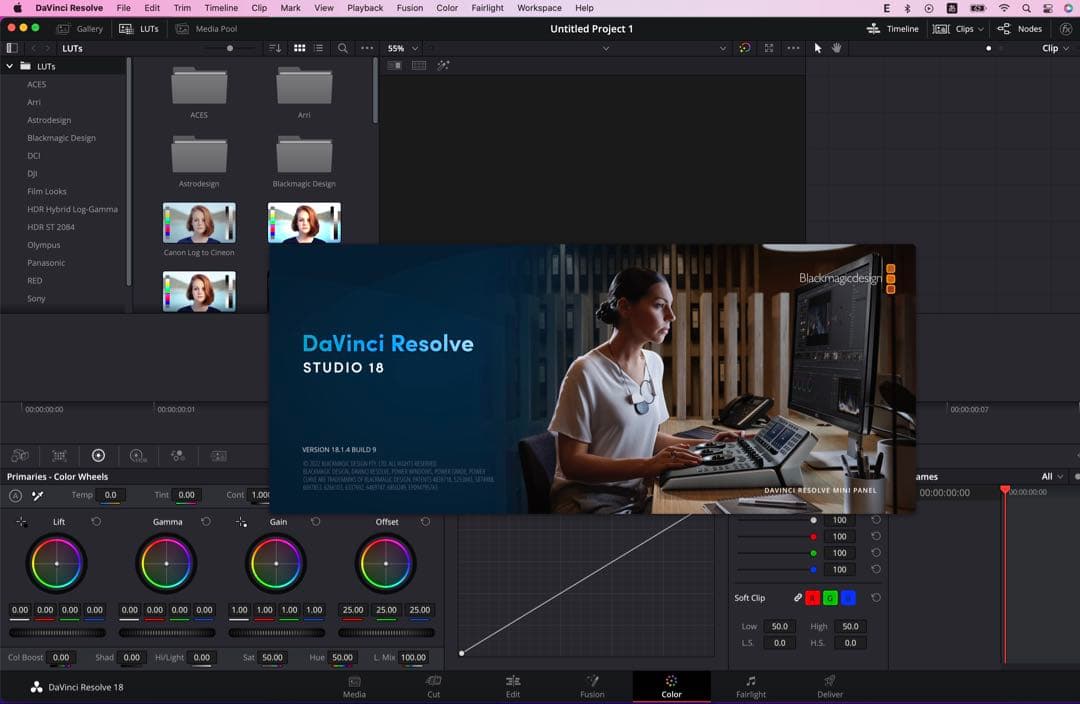
Task: Collapse the LUTs tree root folder
Action: pyautogui.click(x=10, y=66)
